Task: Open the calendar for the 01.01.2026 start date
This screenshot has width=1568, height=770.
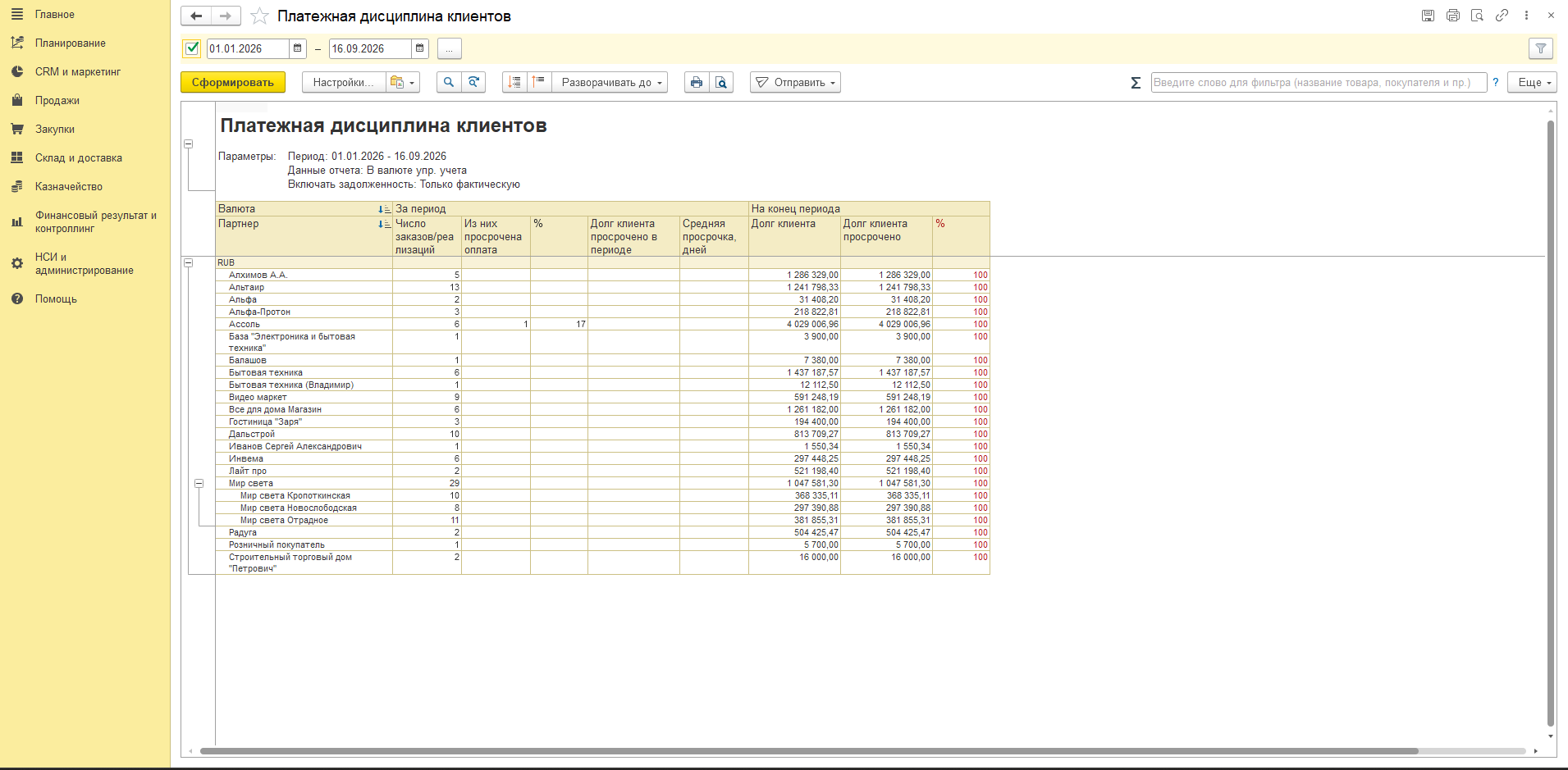Action: click(x=298, y=48)
